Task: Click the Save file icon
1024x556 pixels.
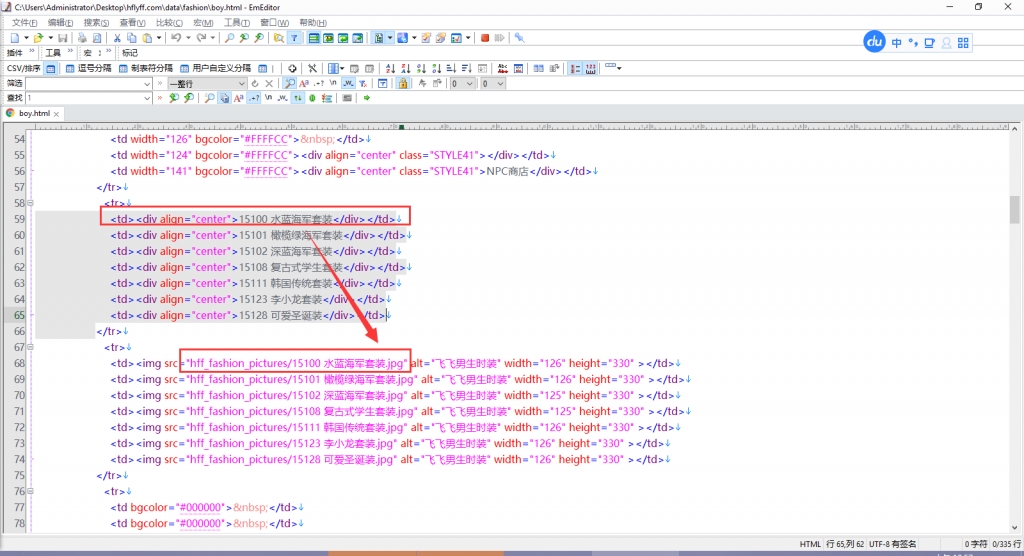Action: [62, 38]
